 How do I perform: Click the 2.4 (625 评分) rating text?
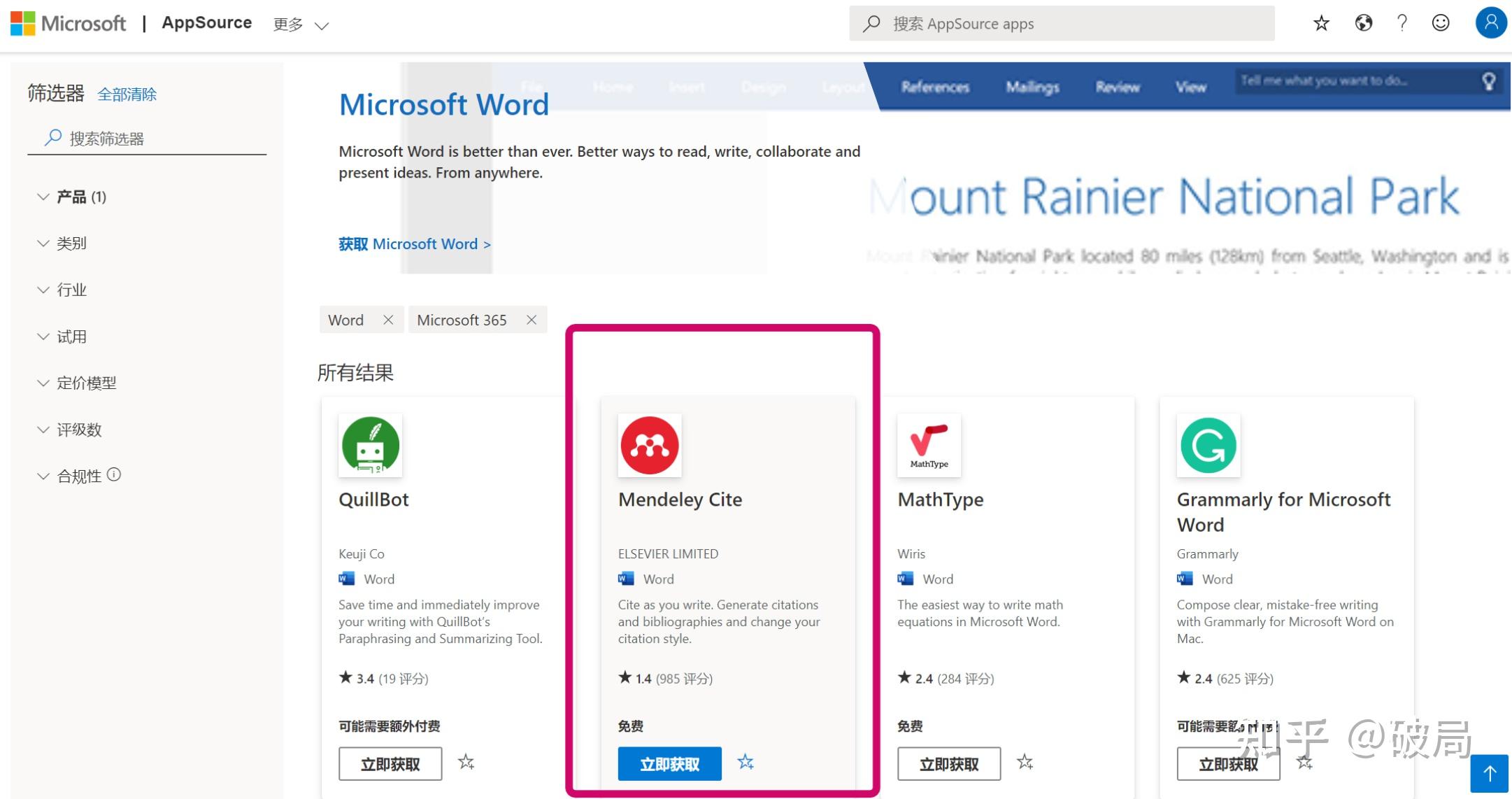(x=1225, y=678)
